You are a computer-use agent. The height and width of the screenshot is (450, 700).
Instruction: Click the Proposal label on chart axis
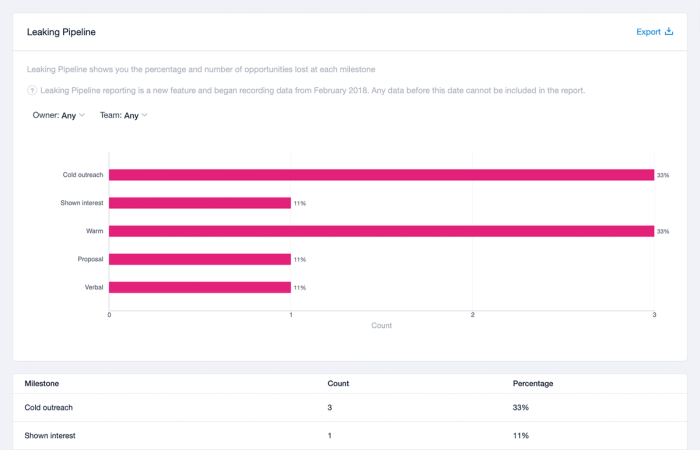tap(90, 259)
